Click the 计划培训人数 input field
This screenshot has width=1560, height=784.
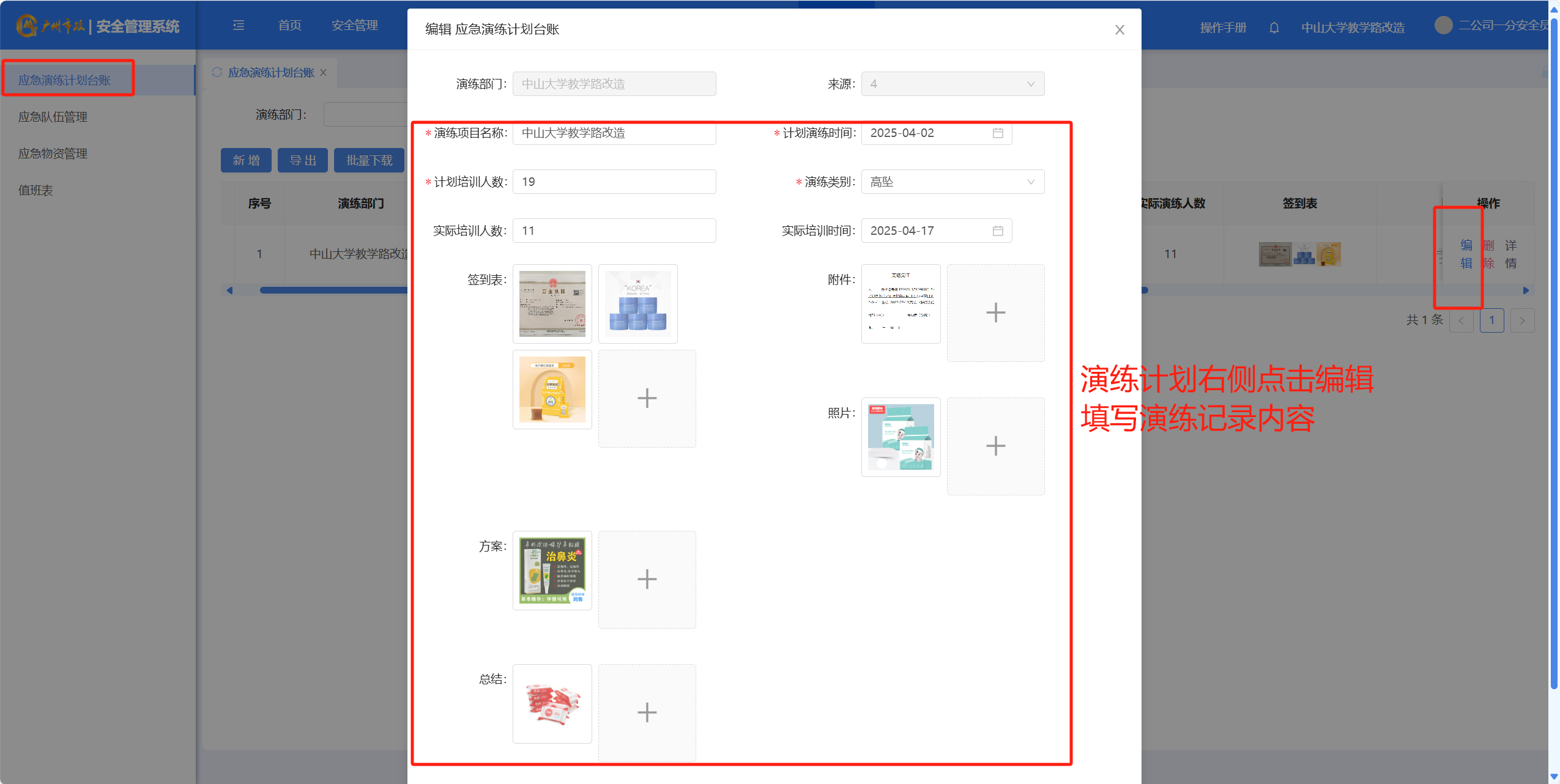614,182
